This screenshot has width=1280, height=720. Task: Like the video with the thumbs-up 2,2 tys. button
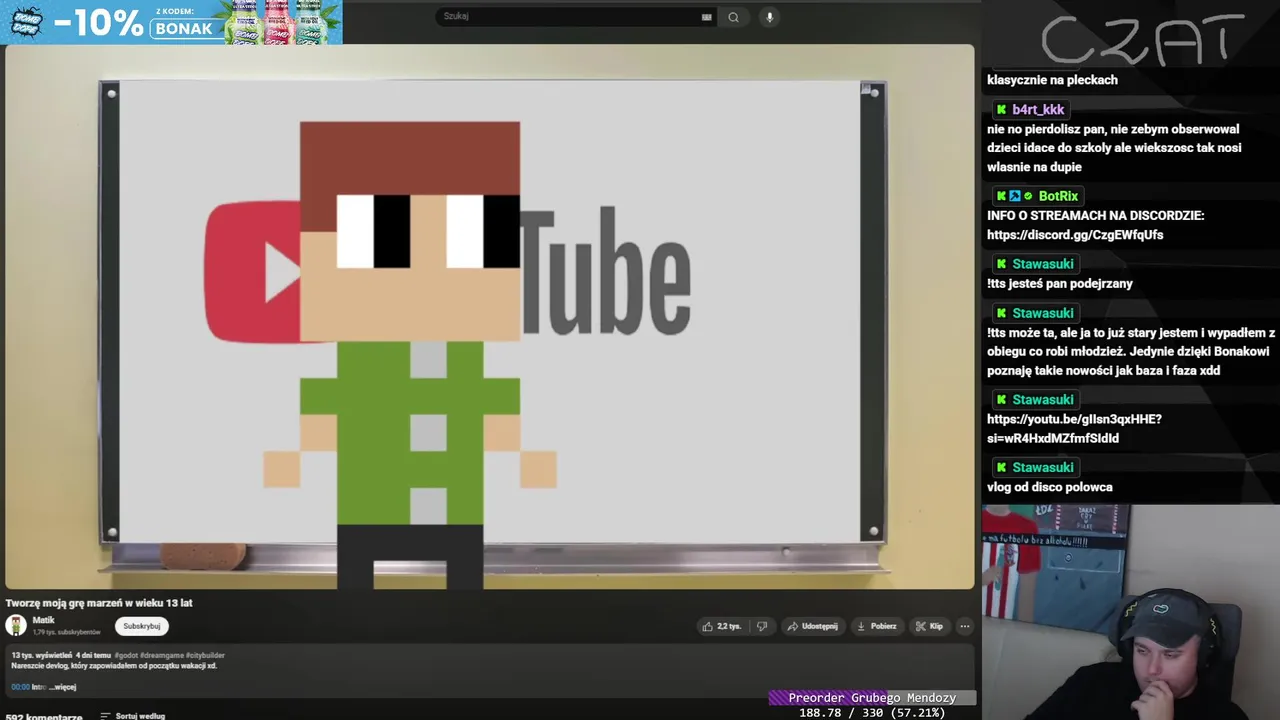722,626
